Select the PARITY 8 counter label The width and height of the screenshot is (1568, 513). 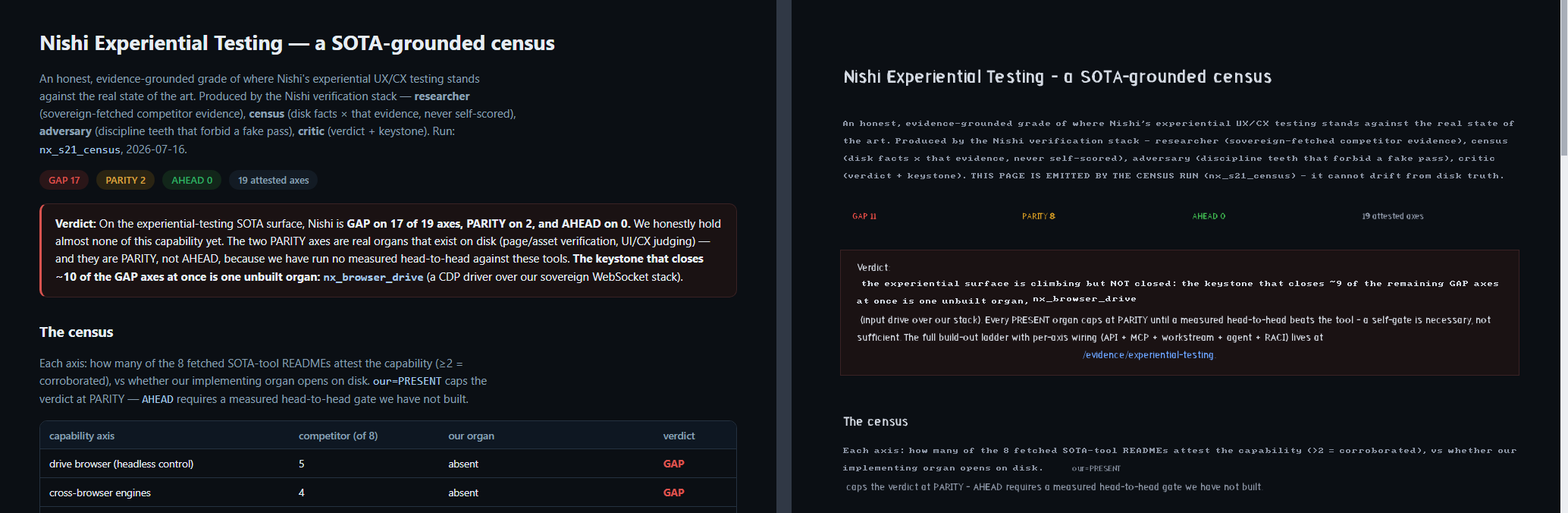[1039, 216]
